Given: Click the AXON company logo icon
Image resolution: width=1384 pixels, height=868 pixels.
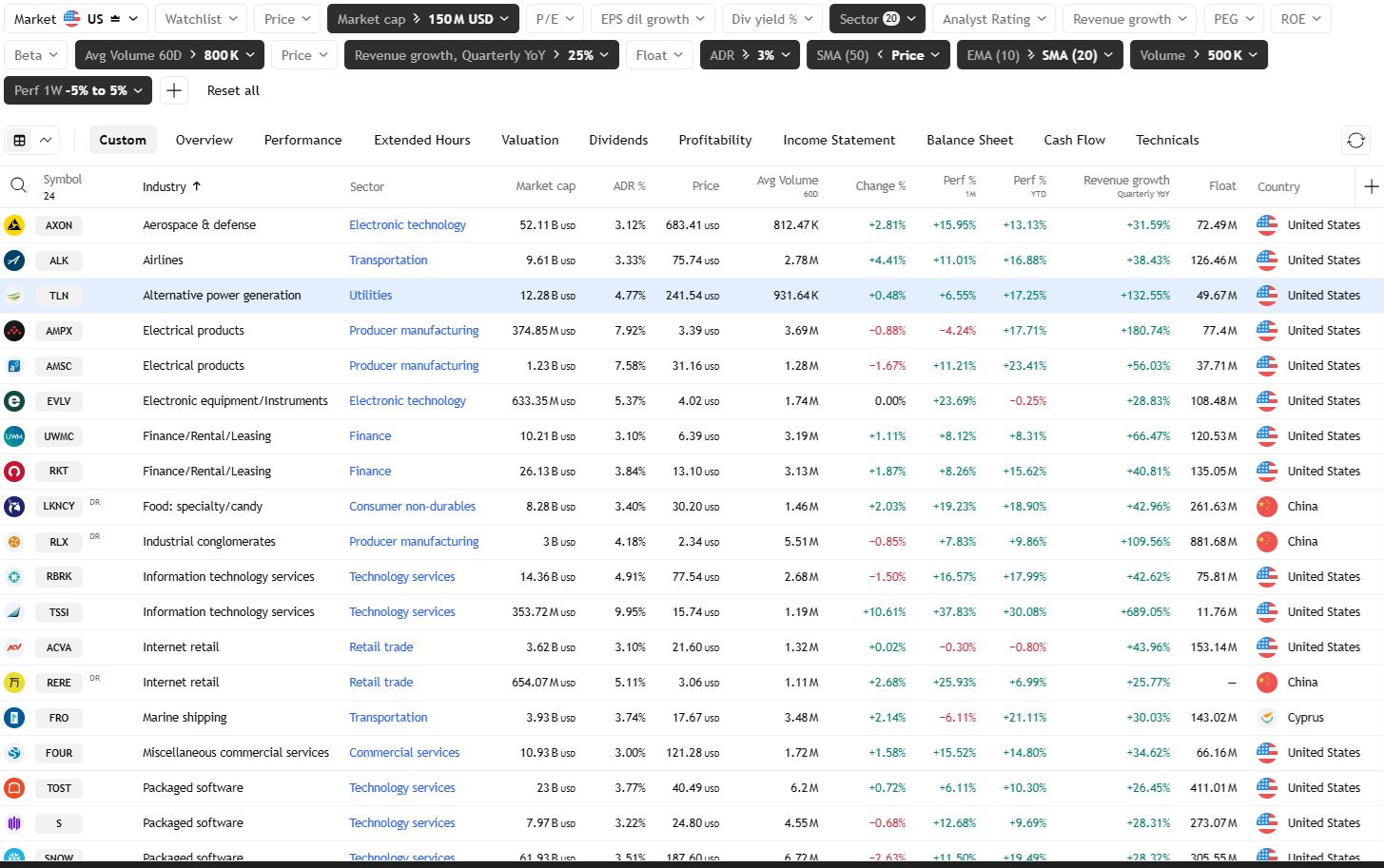Looking at the screenshot, I should pyautogui.click(x=14, y=225).
